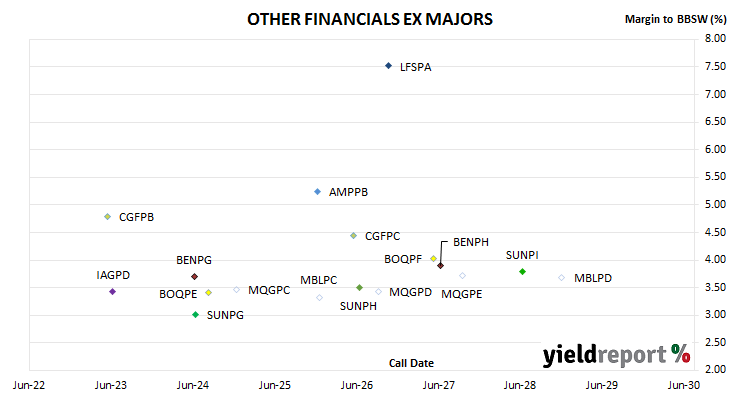Select the chart title Other Financials Ex Majors
The height and width of the screenshot is (399, 730).
coord(370,19)
